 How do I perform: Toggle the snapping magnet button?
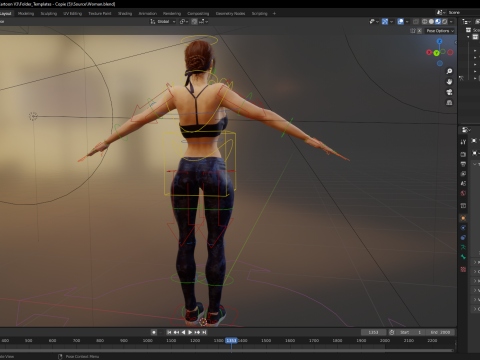coord(194,21)
